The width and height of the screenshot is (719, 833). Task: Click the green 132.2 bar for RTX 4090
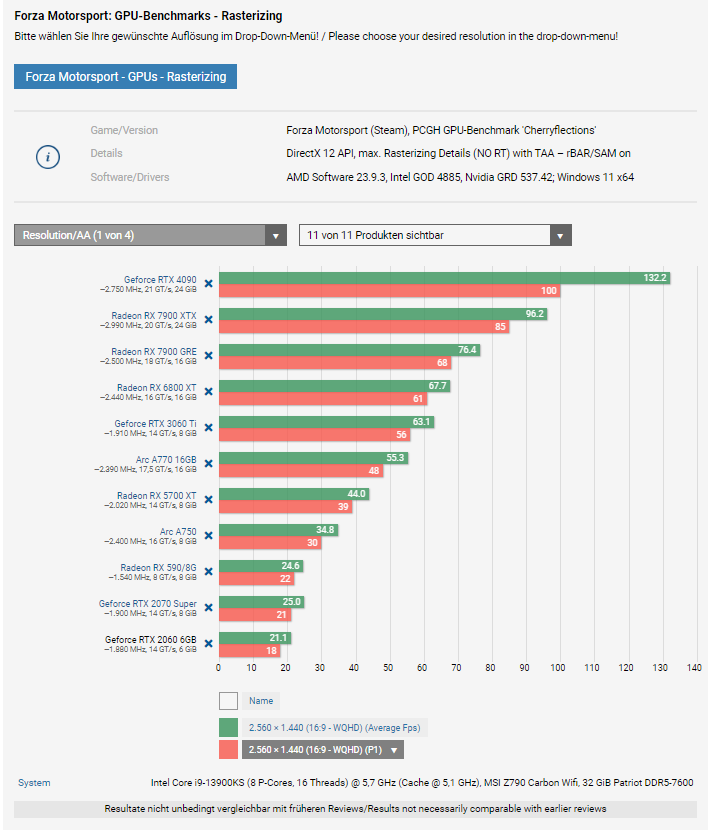(x=444, y=278)
